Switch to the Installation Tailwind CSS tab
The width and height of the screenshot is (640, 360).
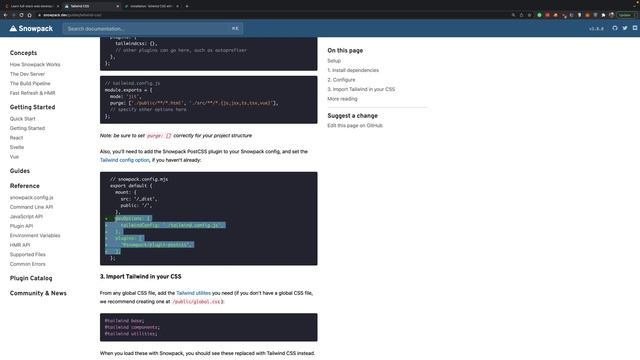point(151,6)
